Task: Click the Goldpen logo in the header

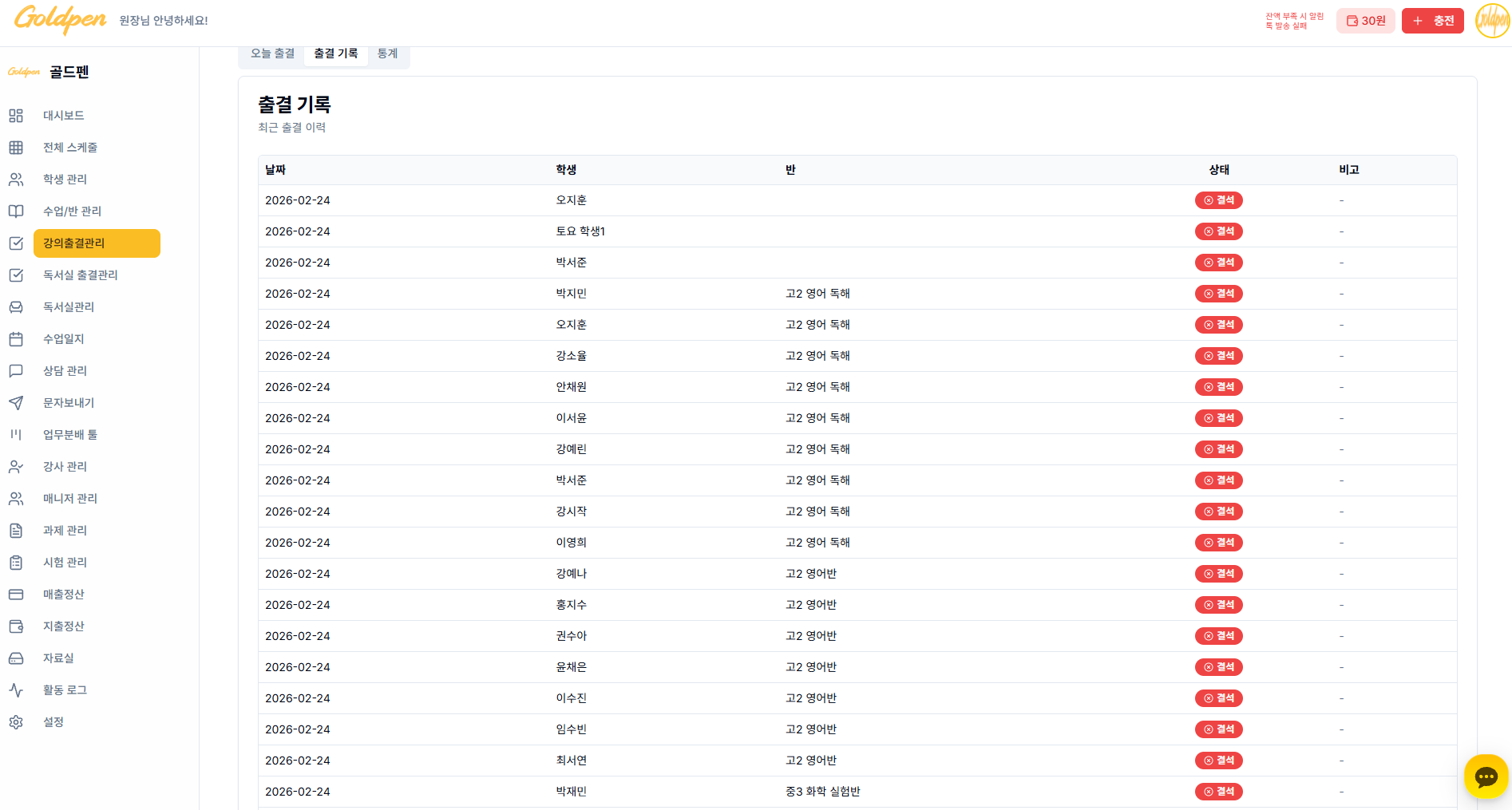Action: [x=60, y=19]
